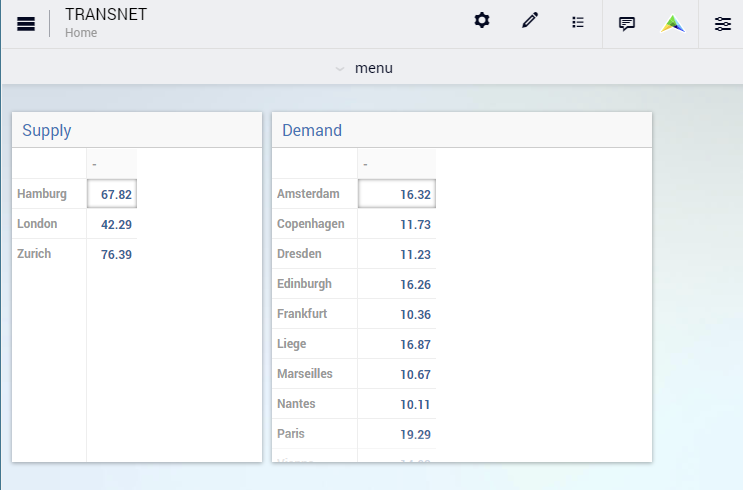Viewport: 743px width, 490px height.
Task: Select Marseilles demand value 10.67
Action: click(x=397, y=374)
